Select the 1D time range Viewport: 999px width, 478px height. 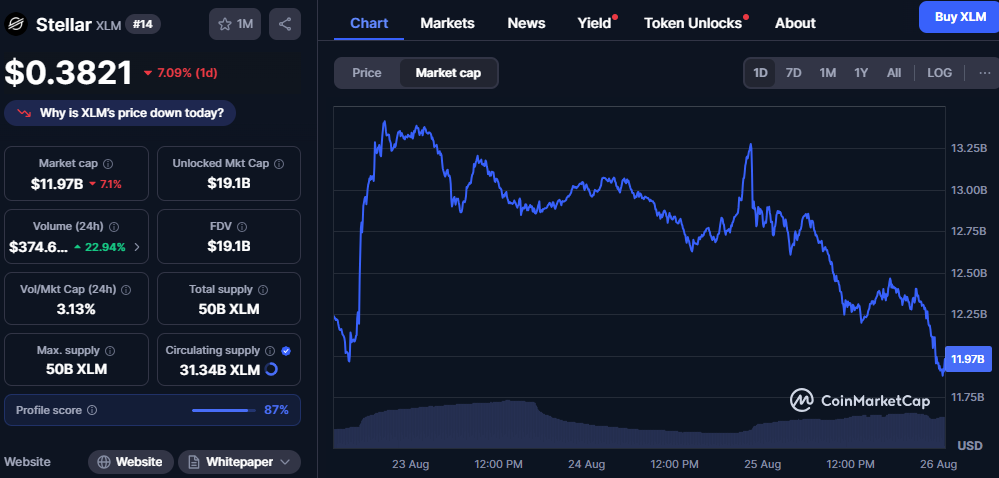click(x=760, y=73)
